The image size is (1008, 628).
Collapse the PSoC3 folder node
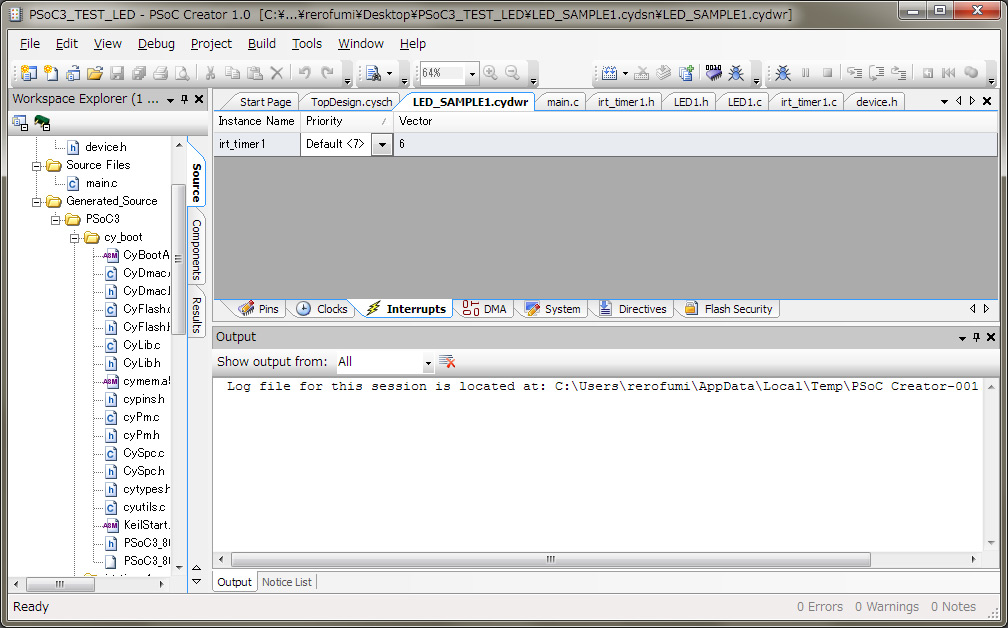(x=57, y=220)
